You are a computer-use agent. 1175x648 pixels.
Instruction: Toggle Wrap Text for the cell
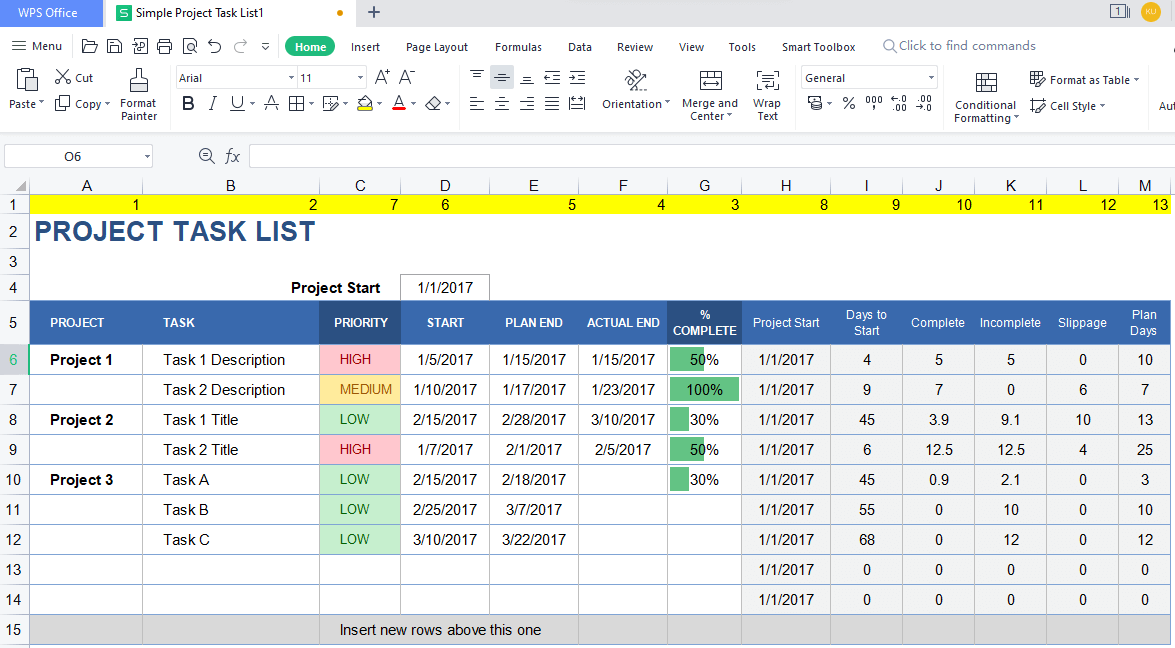pyautogui.click(x=767, y=95)
